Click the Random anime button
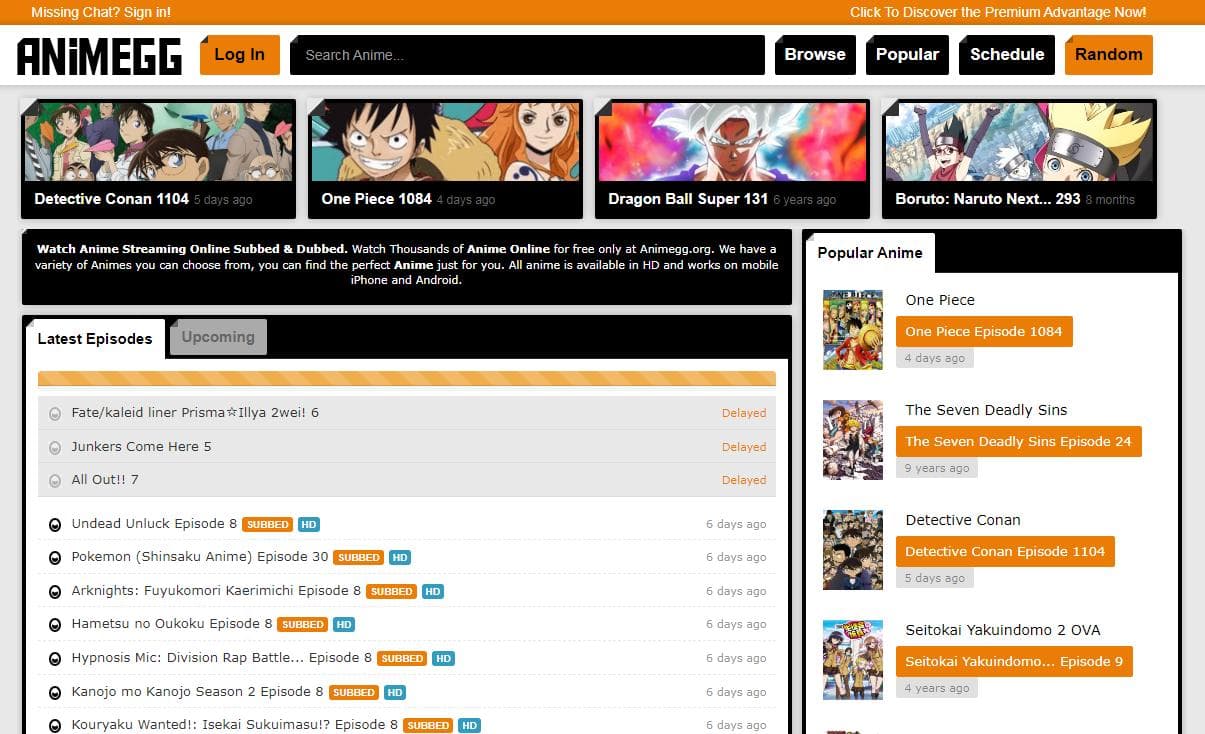Screen dimensions: 1205x734 point(1109,55)
